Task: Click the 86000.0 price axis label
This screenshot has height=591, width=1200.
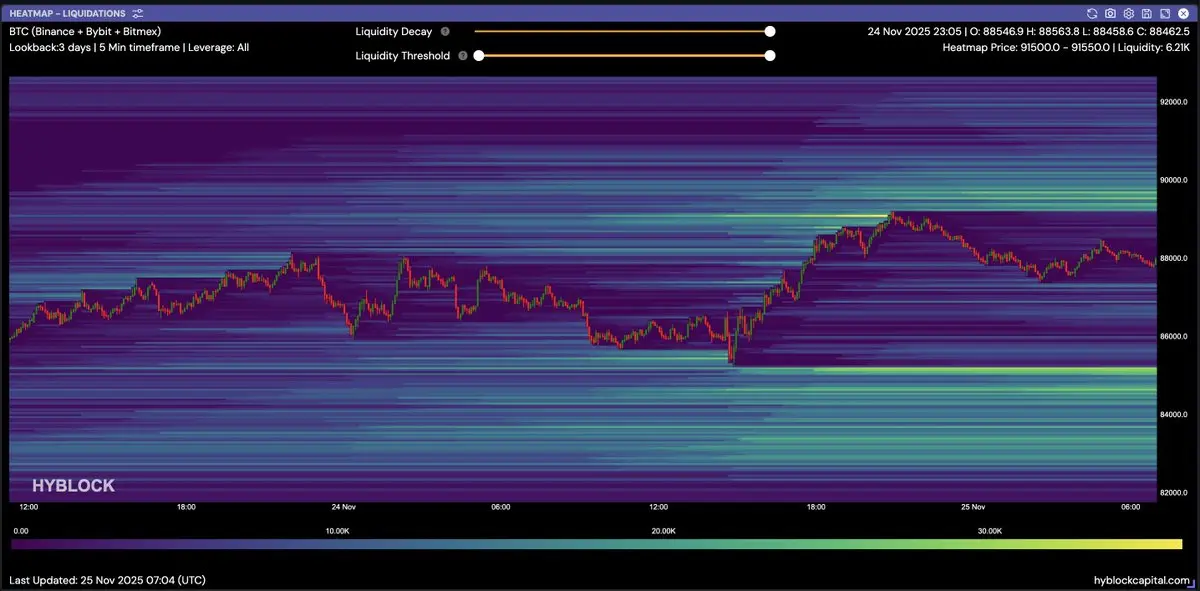Action: pyautogui.click(x=1173, y=336)
